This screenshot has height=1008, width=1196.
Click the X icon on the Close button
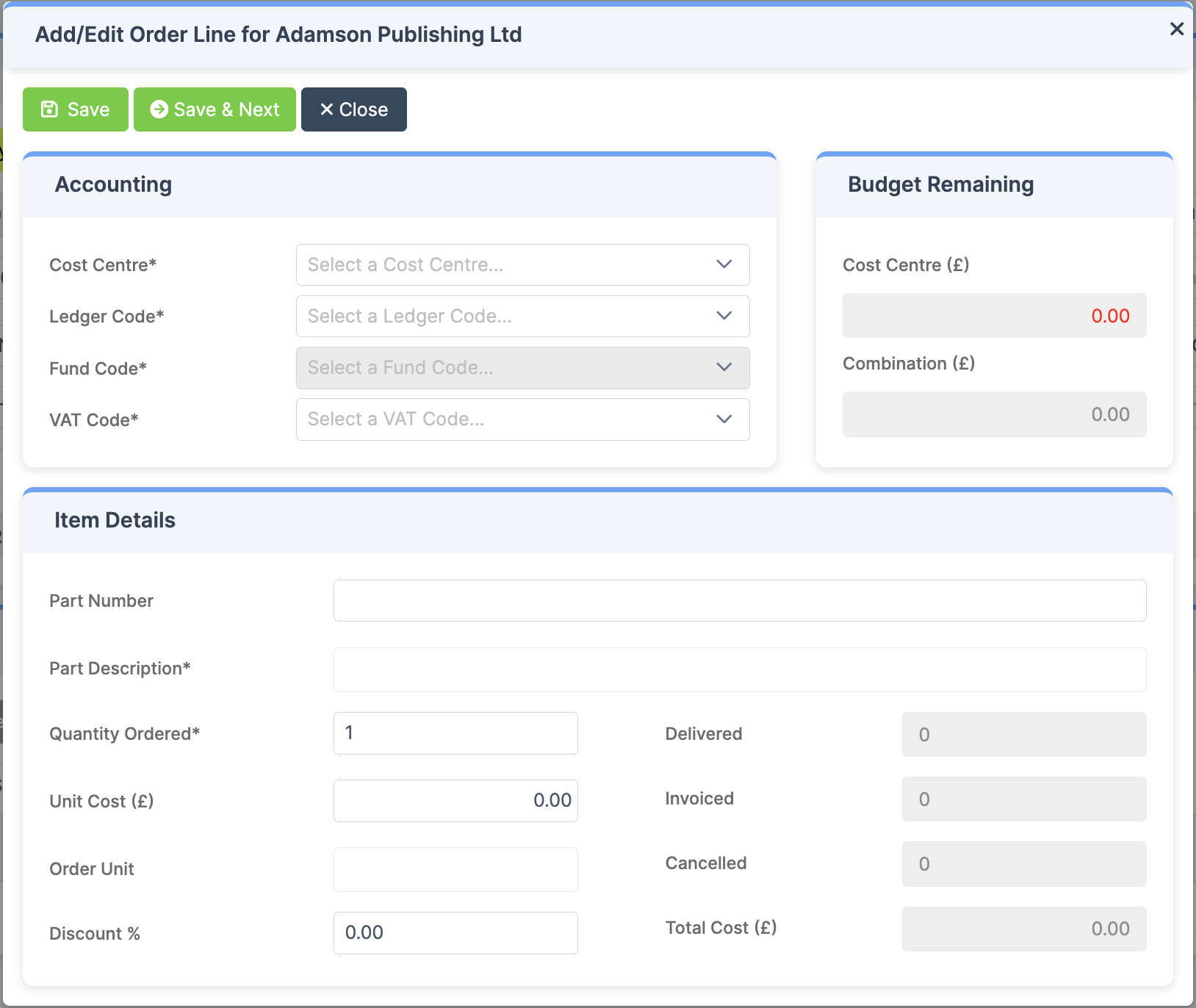[327, 109]
